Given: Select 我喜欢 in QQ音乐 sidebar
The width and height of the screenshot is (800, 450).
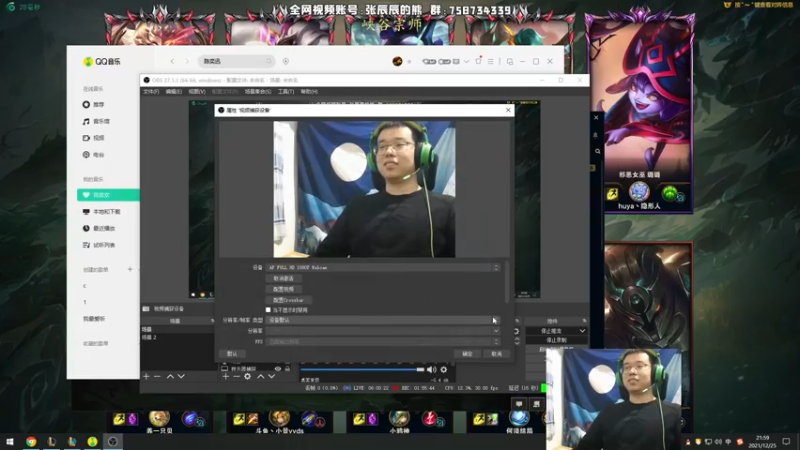Looking at the screenshot, I should click(108, 195).
